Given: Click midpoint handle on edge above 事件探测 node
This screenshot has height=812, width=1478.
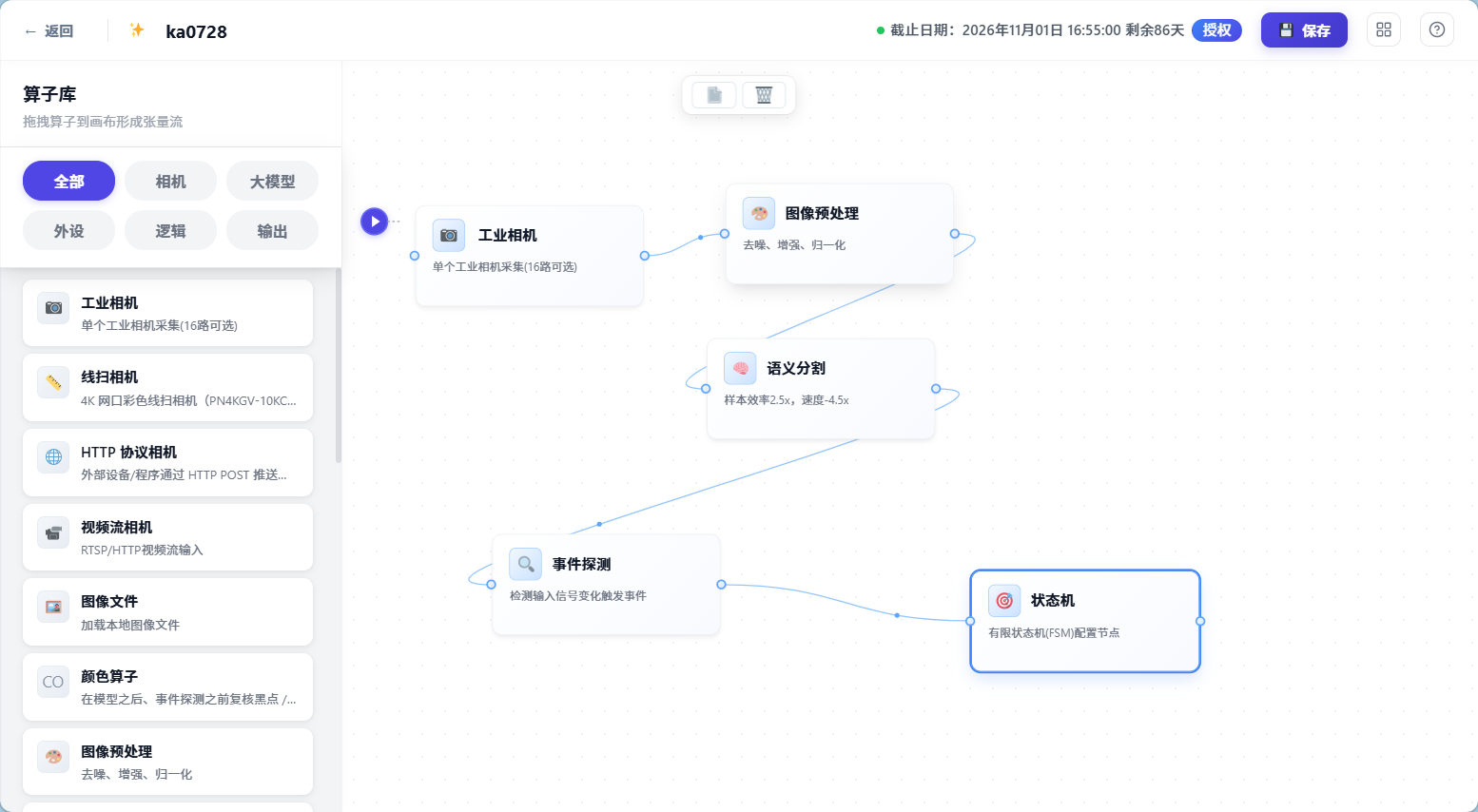Looking at the screenshot, I should [x=599, y=524].
